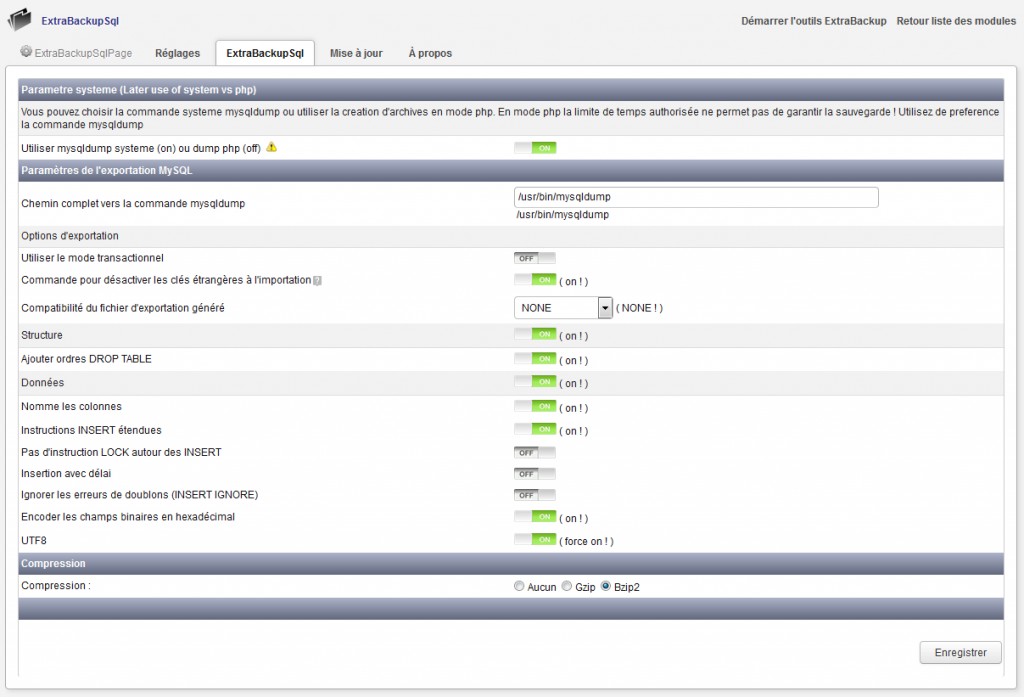1024x697 pixels.
Task: Select the ExtraBackupSql tab
Action: point(265,54)
